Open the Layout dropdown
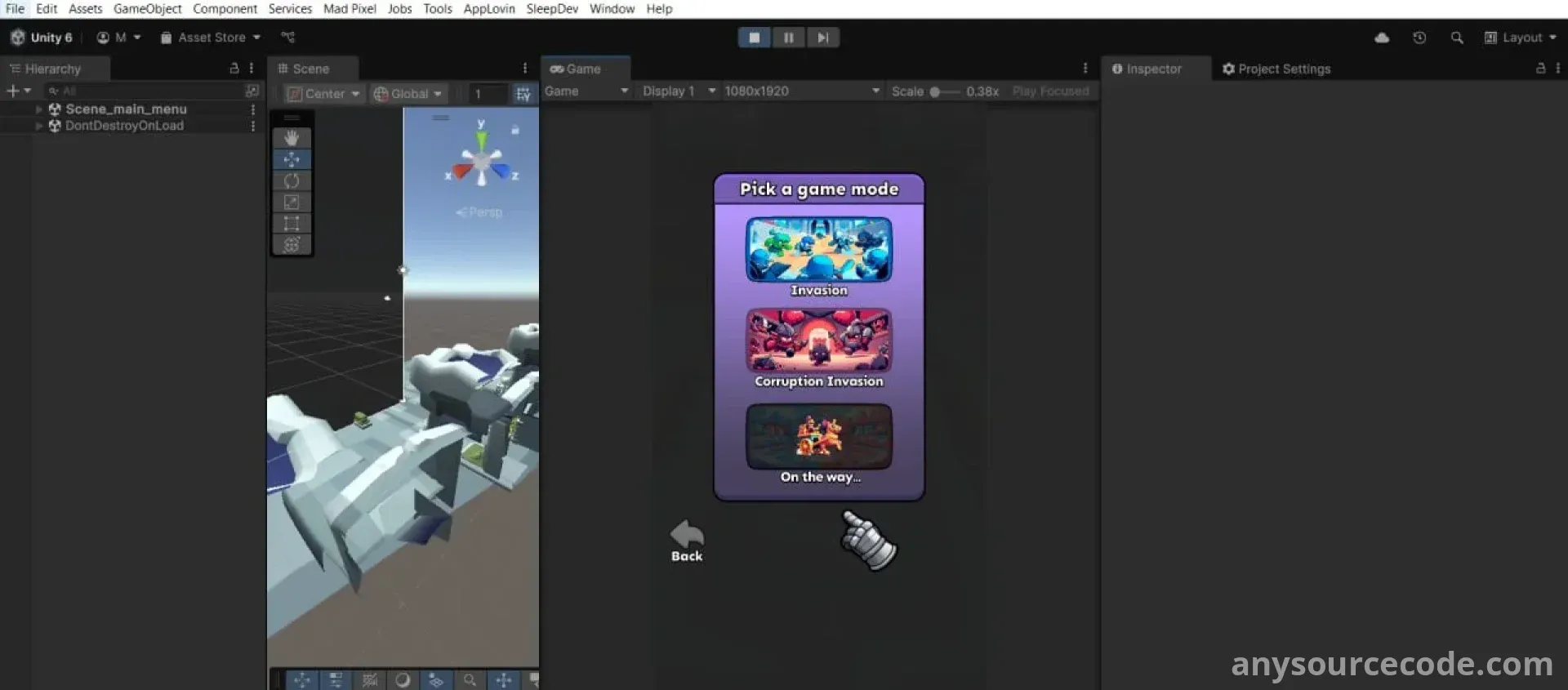Screen dimensions: 1568x690 [x=1521, y=38]
